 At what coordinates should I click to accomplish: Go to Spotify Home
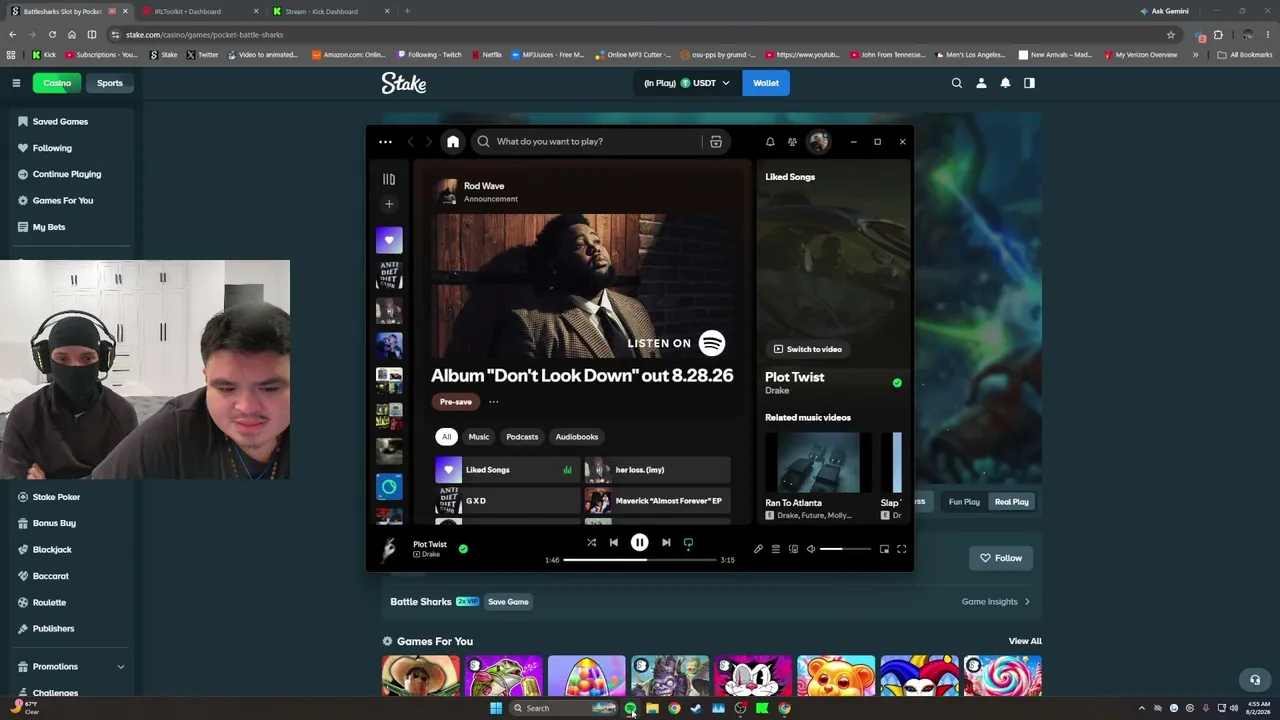[453, 142]
